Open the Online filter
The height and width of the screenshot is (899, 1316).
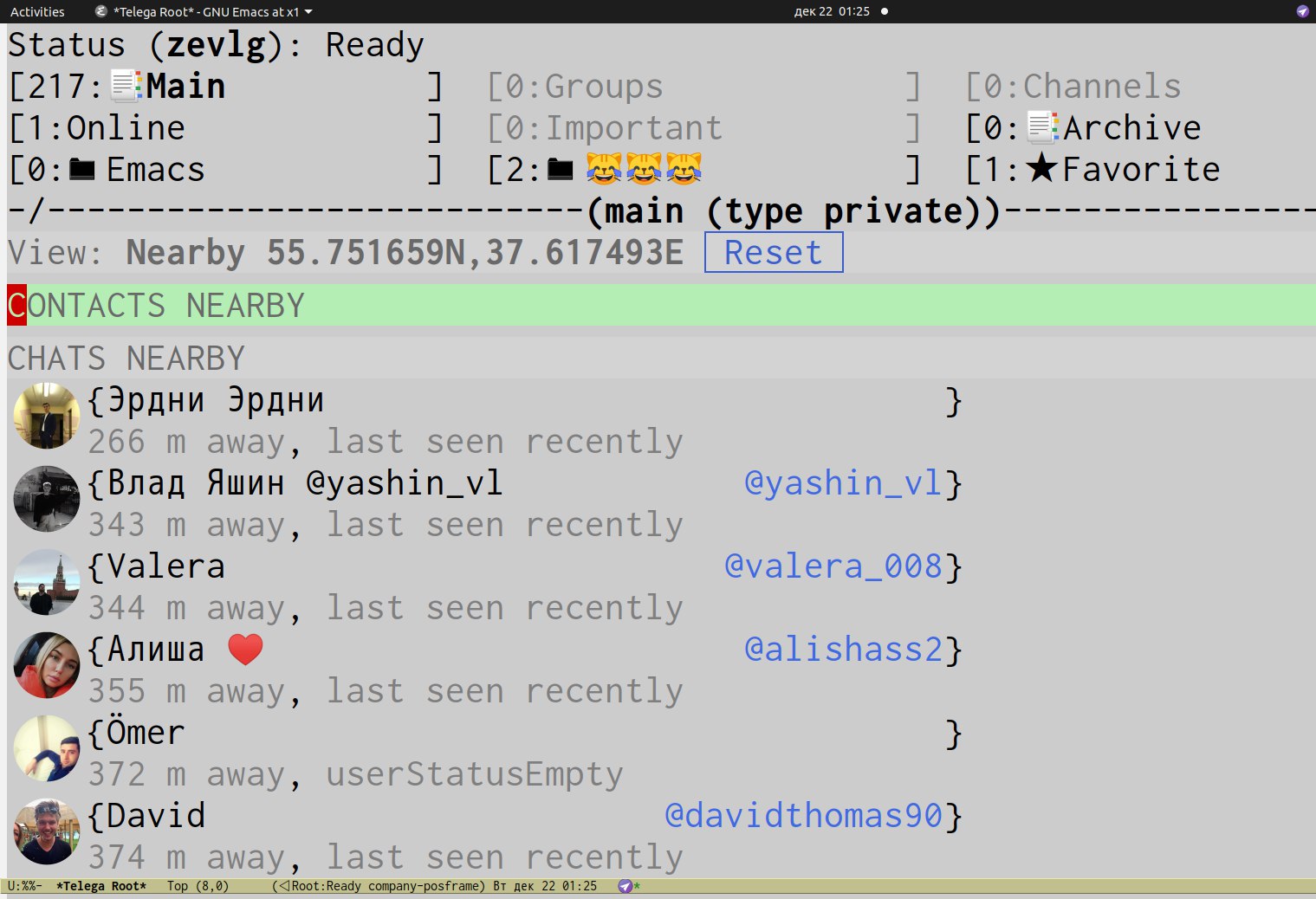tap(225, 127)
